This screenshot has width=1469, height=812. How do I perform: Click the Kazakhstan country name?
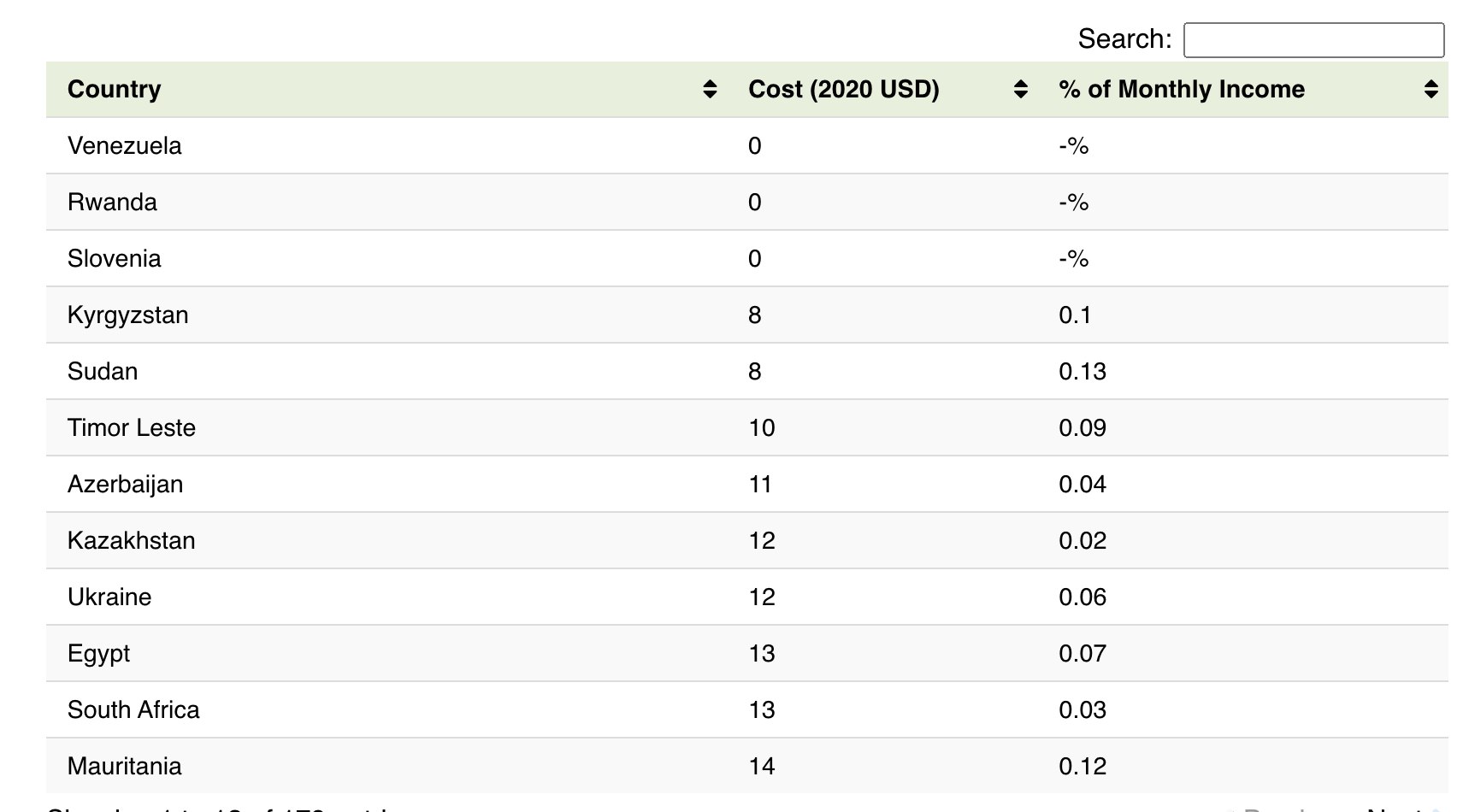(x=132, y=541)
